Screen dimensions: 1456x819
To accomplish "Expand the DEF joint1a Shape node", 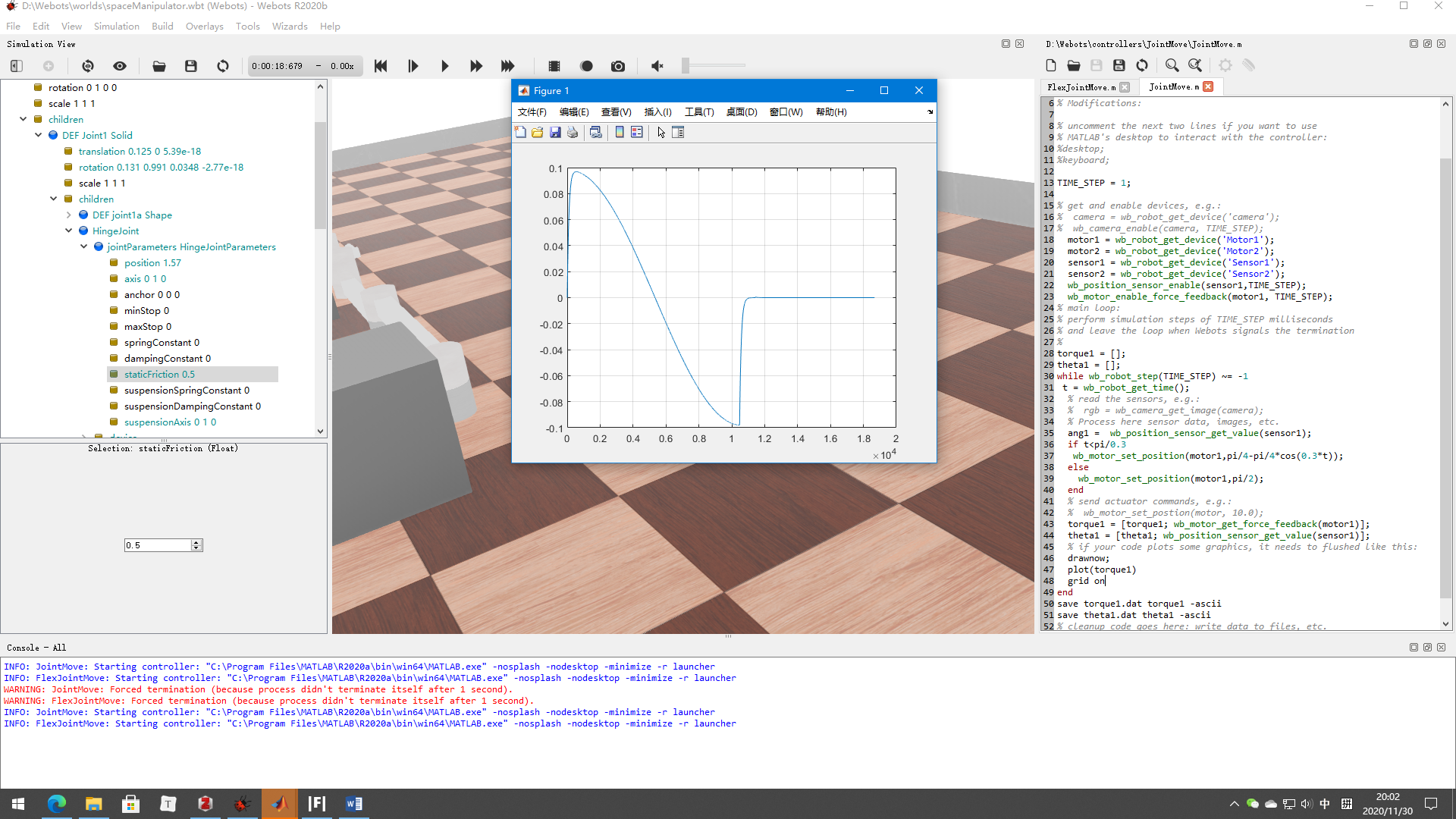I will click(x=69, y=215).
